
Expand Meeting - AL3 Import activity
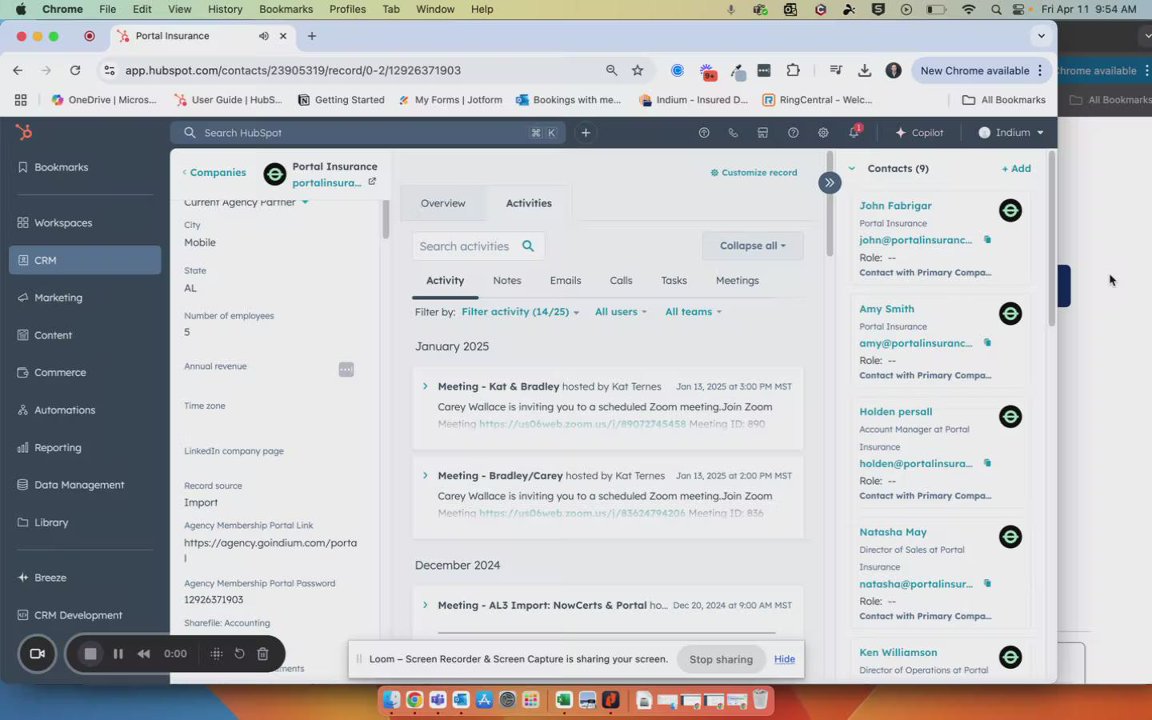click(425, 605)
